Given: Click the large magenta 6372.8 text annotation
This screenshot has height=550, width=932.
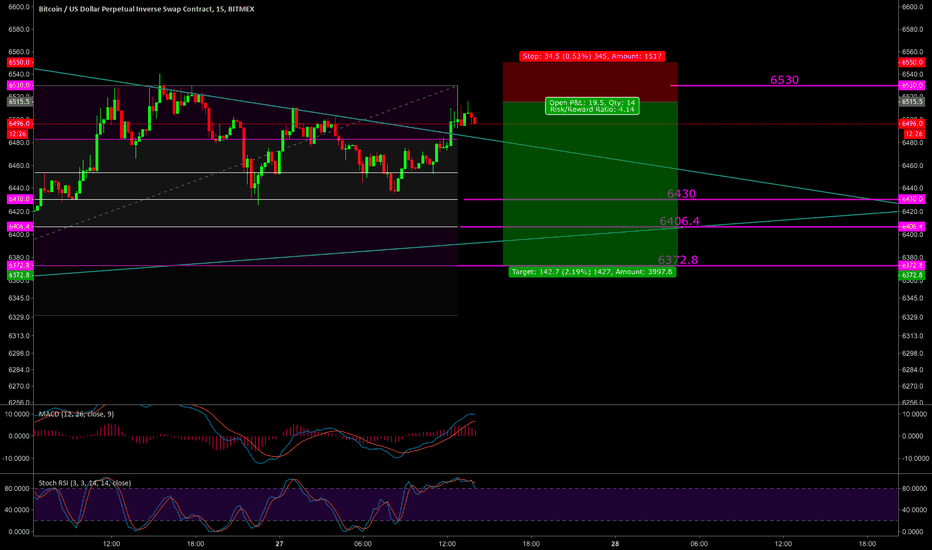Looking at the screenshot, I should tap(678, 260).
